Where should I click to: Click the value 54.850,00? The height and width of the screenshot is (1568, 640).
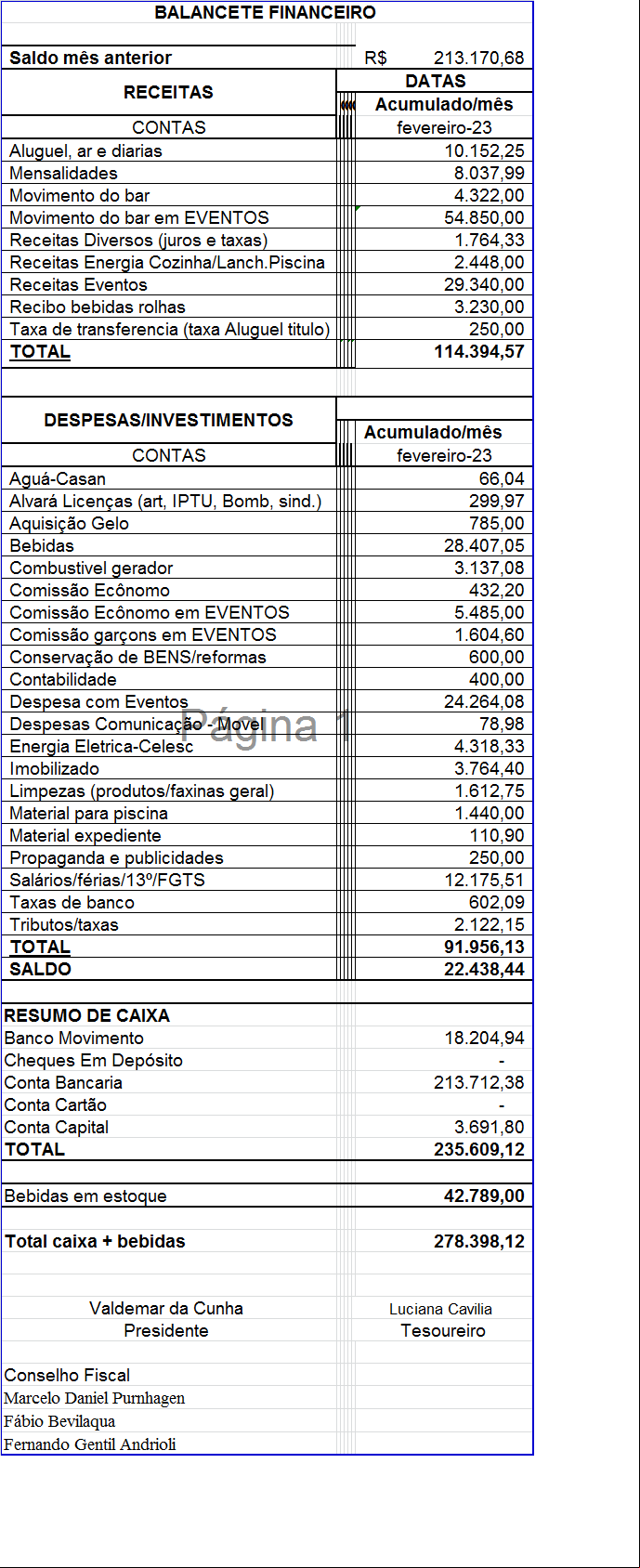click(484, 217)
